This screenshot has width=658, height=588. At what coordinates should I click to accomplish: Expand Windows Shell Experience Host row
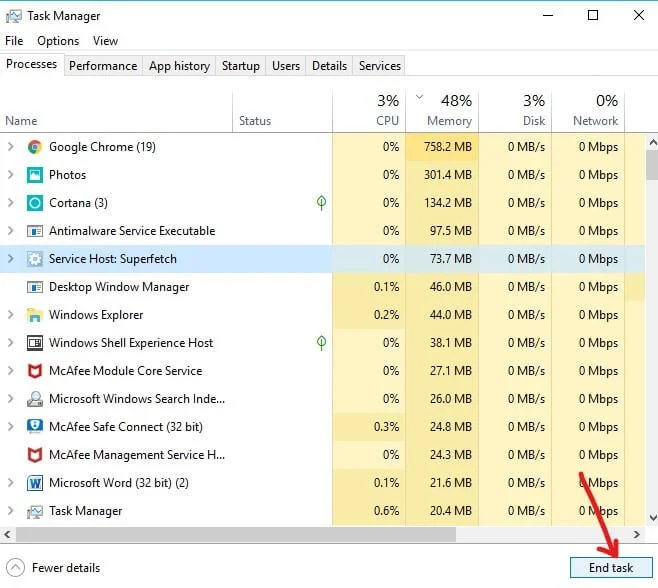tap(11, 343)
